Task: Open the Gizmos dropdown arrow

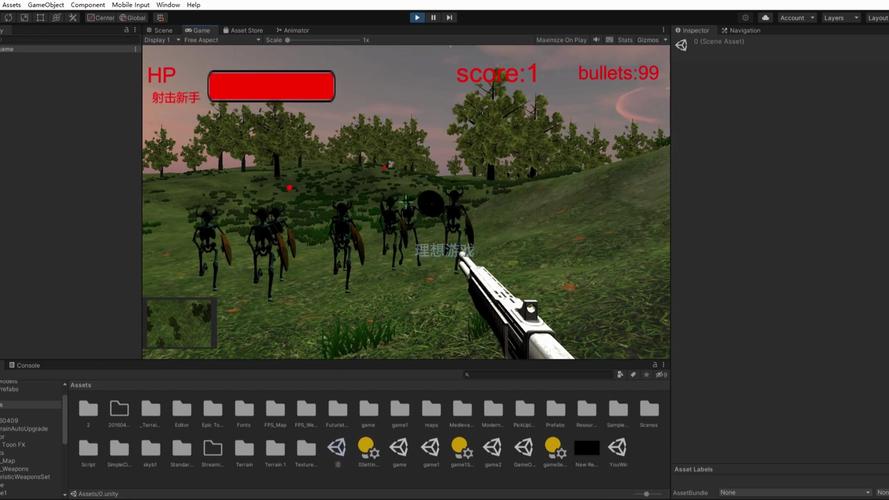Action: pos(665,40)
